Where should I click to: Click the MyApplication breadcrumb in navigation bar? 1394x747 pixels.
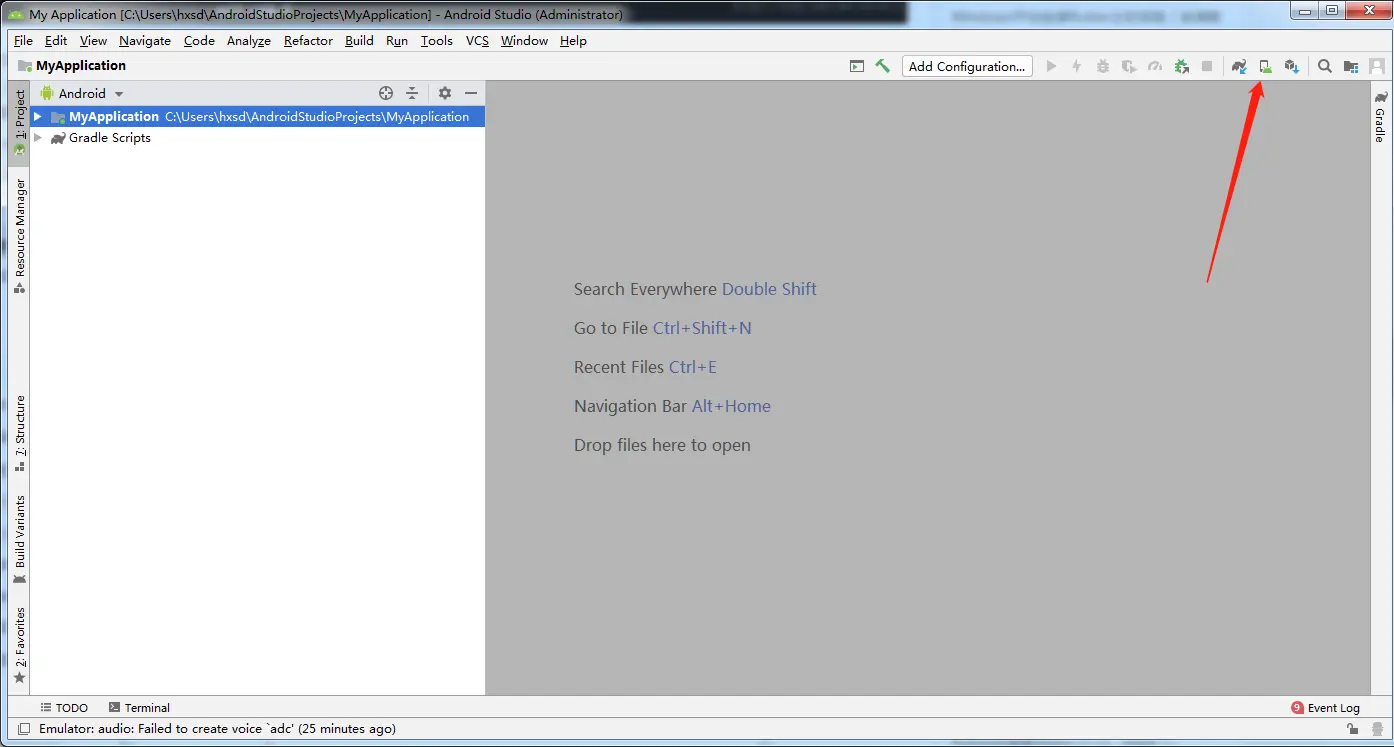[72, 66]
